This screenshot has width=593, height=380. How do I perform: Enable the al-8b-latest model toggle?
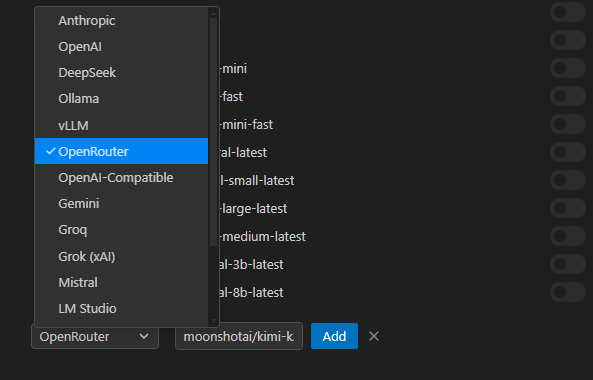[x=568, y=292]
